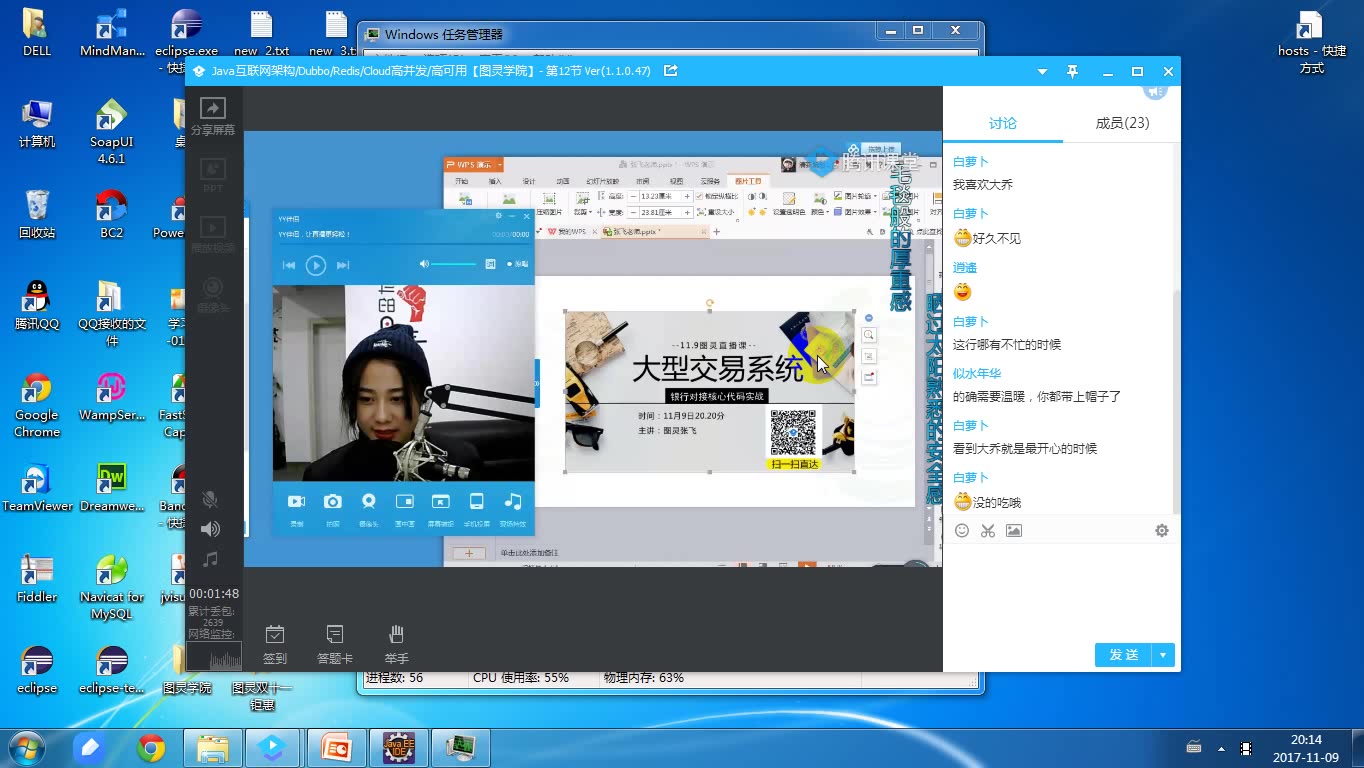Open the title bar dropdown arrow menu
Viewport: 1364px width, 768px height.
pos(1043,72)
